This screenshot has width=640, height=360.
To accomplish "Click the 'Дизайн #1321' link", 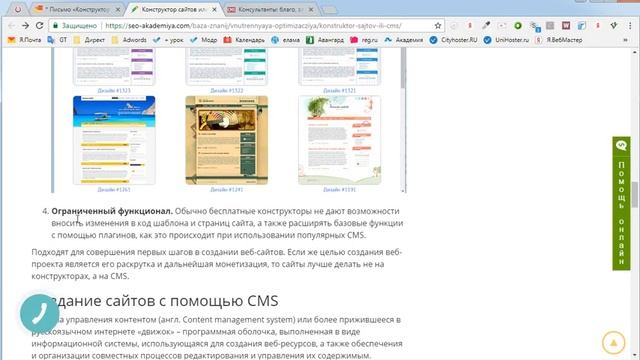I will coord(339,91).
